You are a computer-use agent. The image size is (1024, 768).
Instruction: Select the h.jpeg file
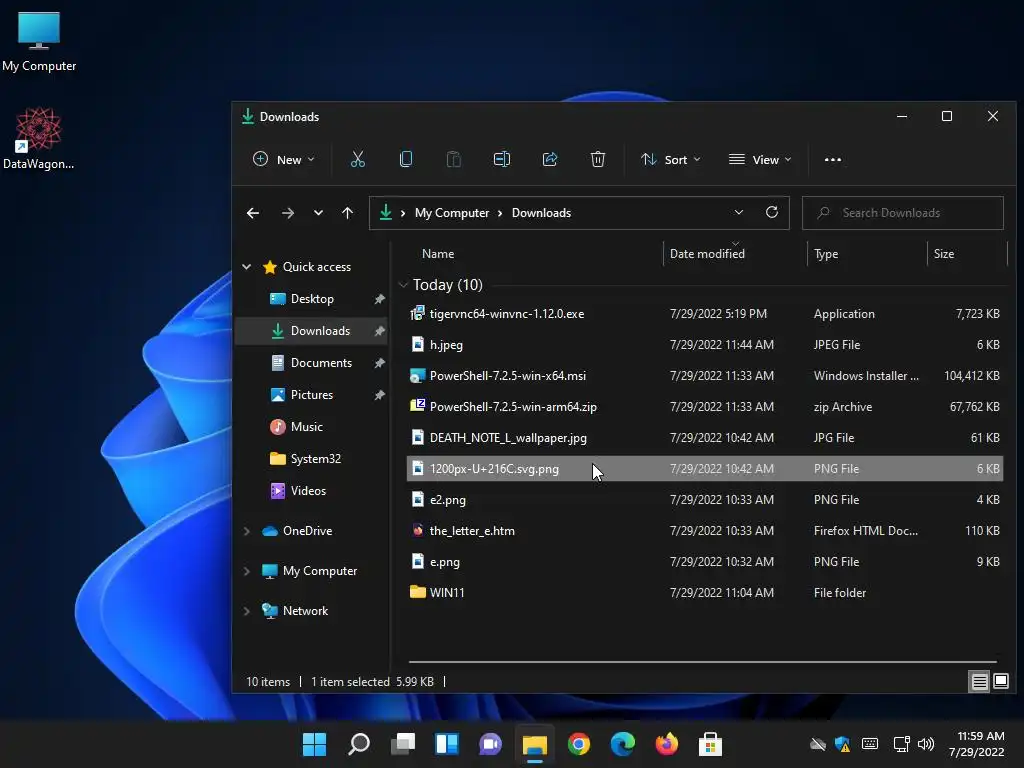pos(705,344)
